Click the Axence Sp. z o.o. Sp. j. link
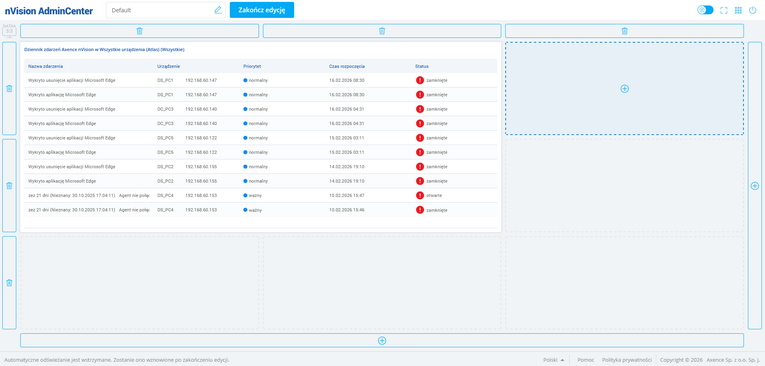Screen dimensions: 765x366 (x=733, y=360)
